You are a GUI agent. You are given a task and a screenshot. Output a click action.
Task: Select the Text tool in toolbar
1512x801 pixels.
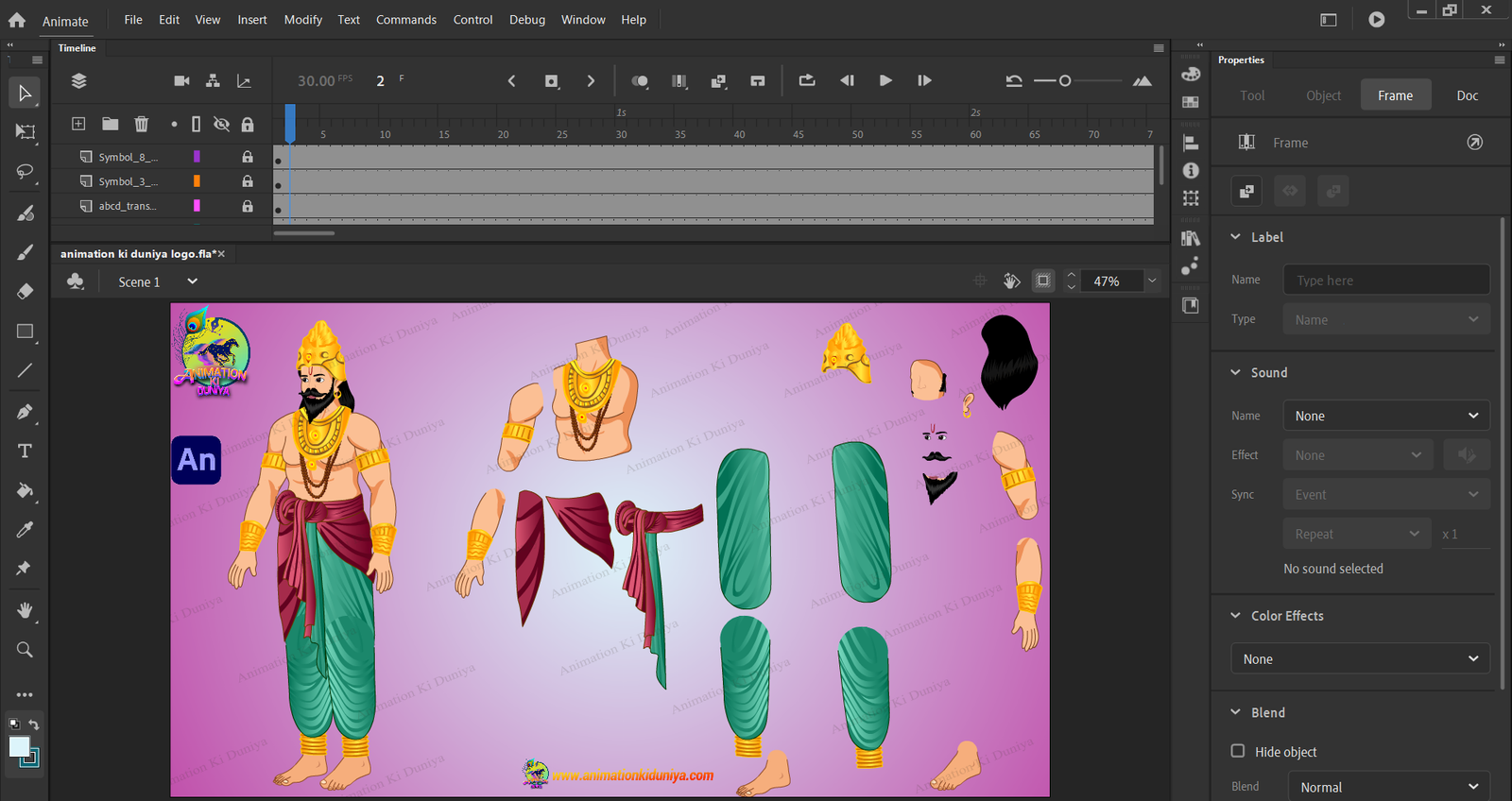25,452
